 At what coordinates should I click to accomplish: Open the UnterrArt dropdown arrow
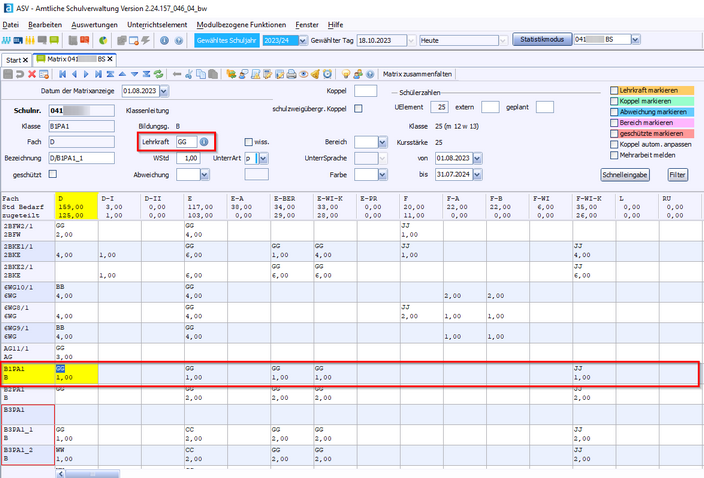tap(264, 158)
